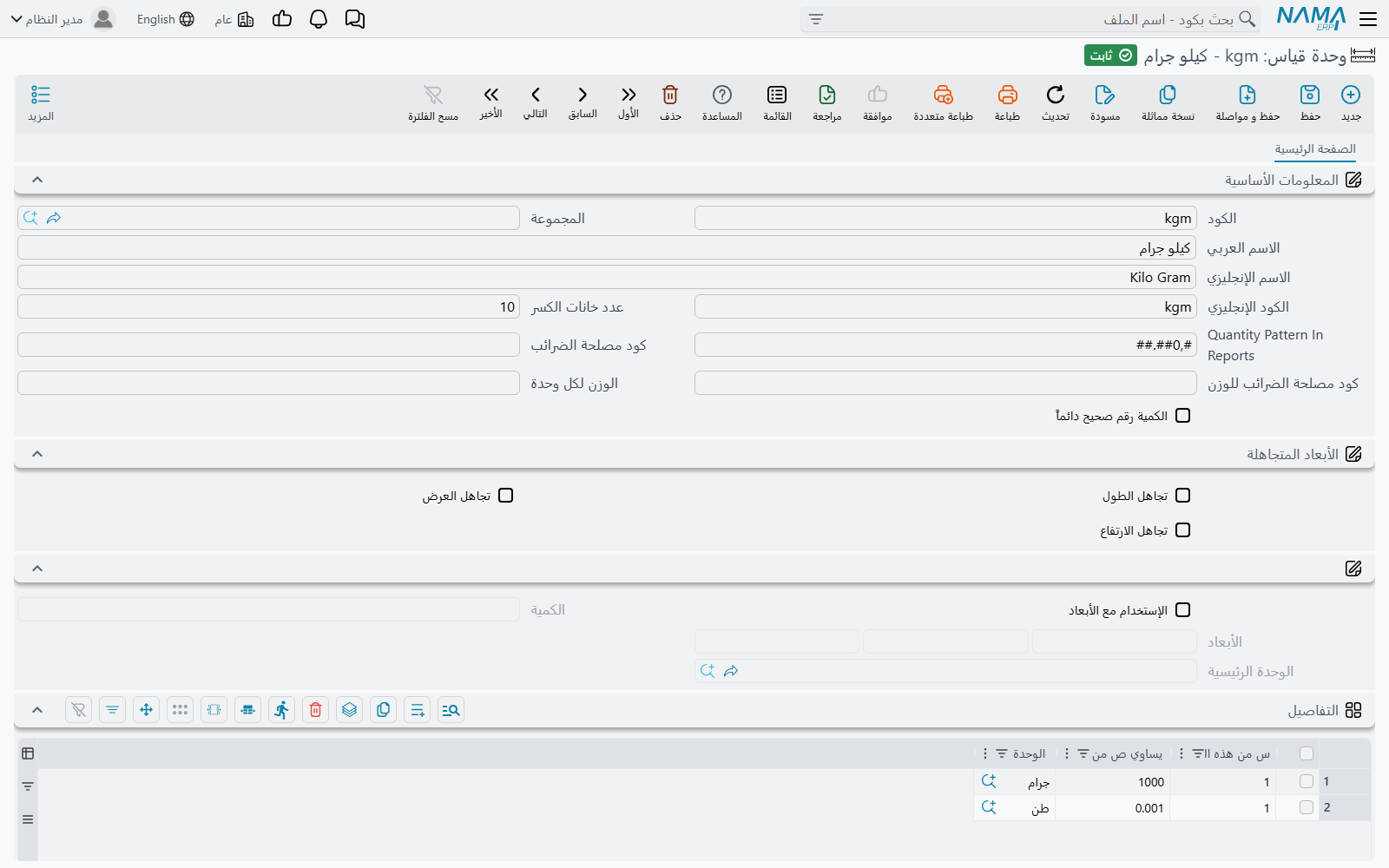Enable تجاهل الطول checkbox
The image size is (1389, 868).
(x=1182, y=496)
